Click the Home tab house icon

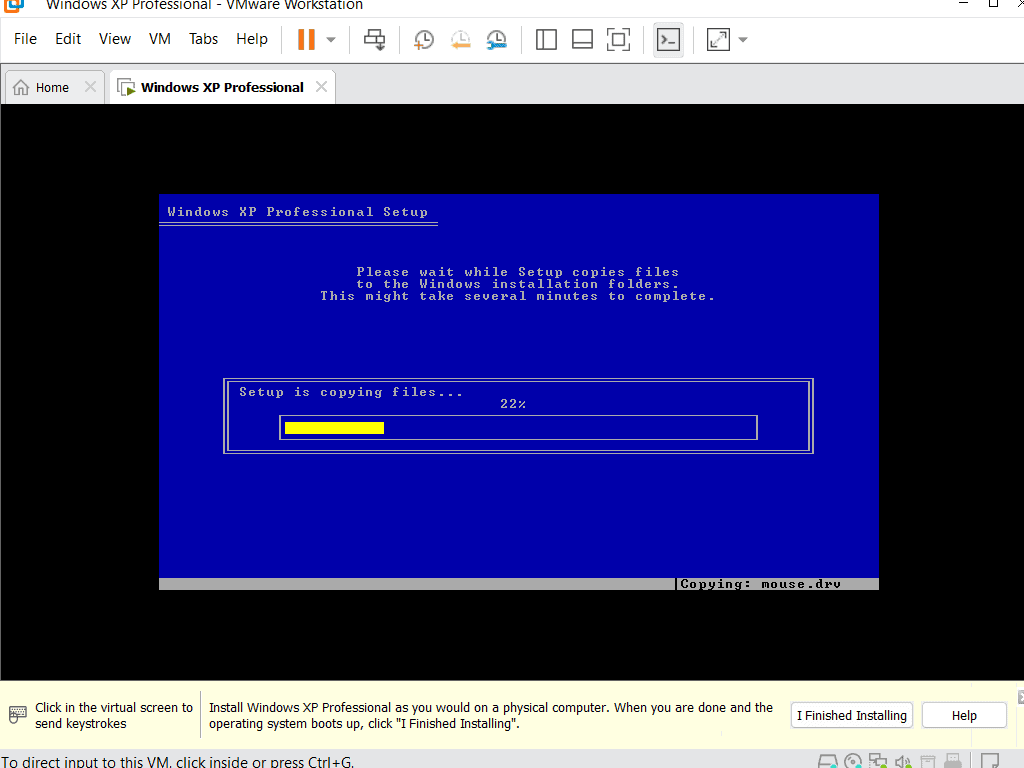coord(21,88)
